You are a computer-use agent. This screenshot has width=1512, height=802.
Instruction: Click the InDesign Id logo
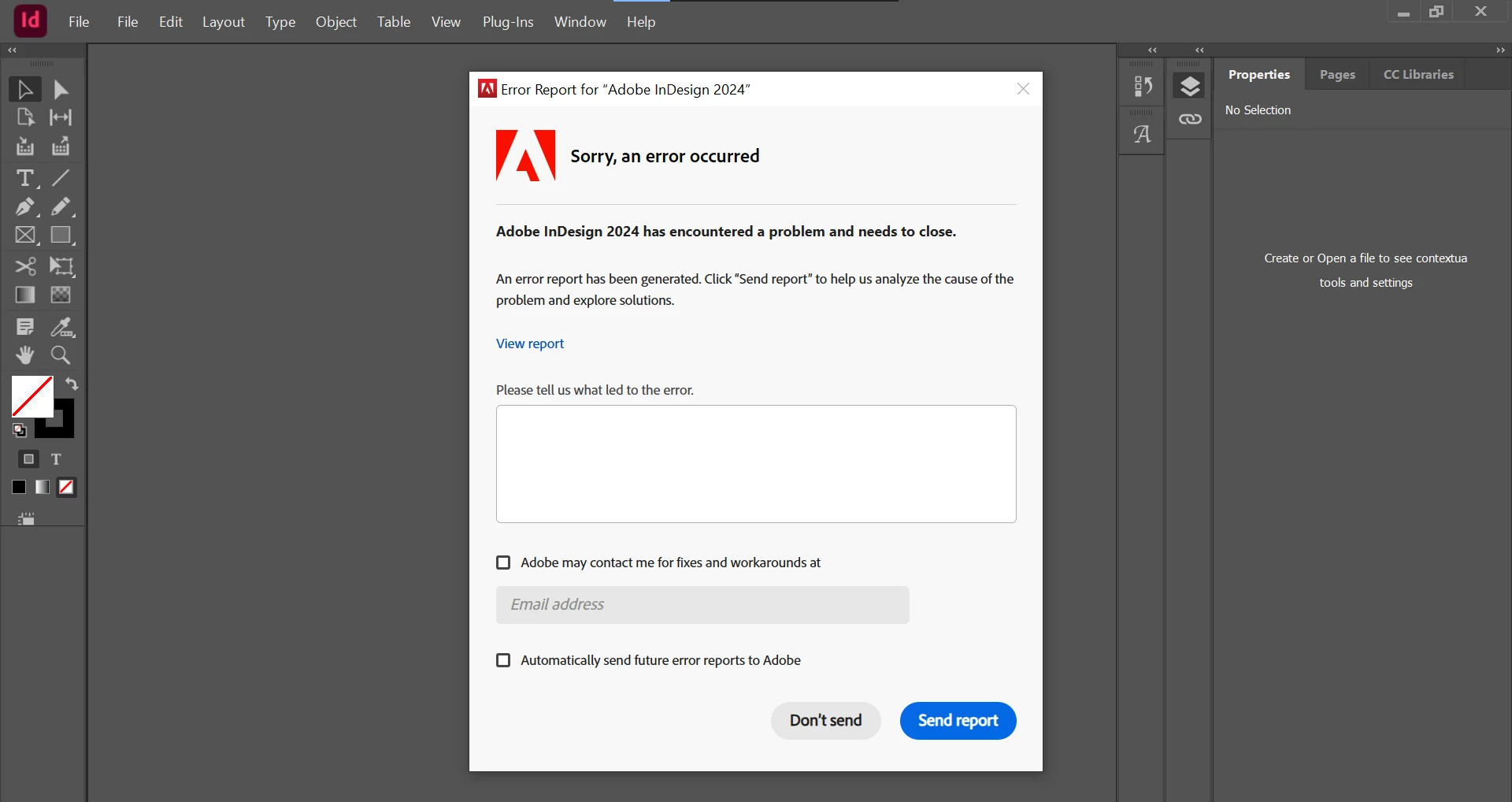[x=31, y=20]
